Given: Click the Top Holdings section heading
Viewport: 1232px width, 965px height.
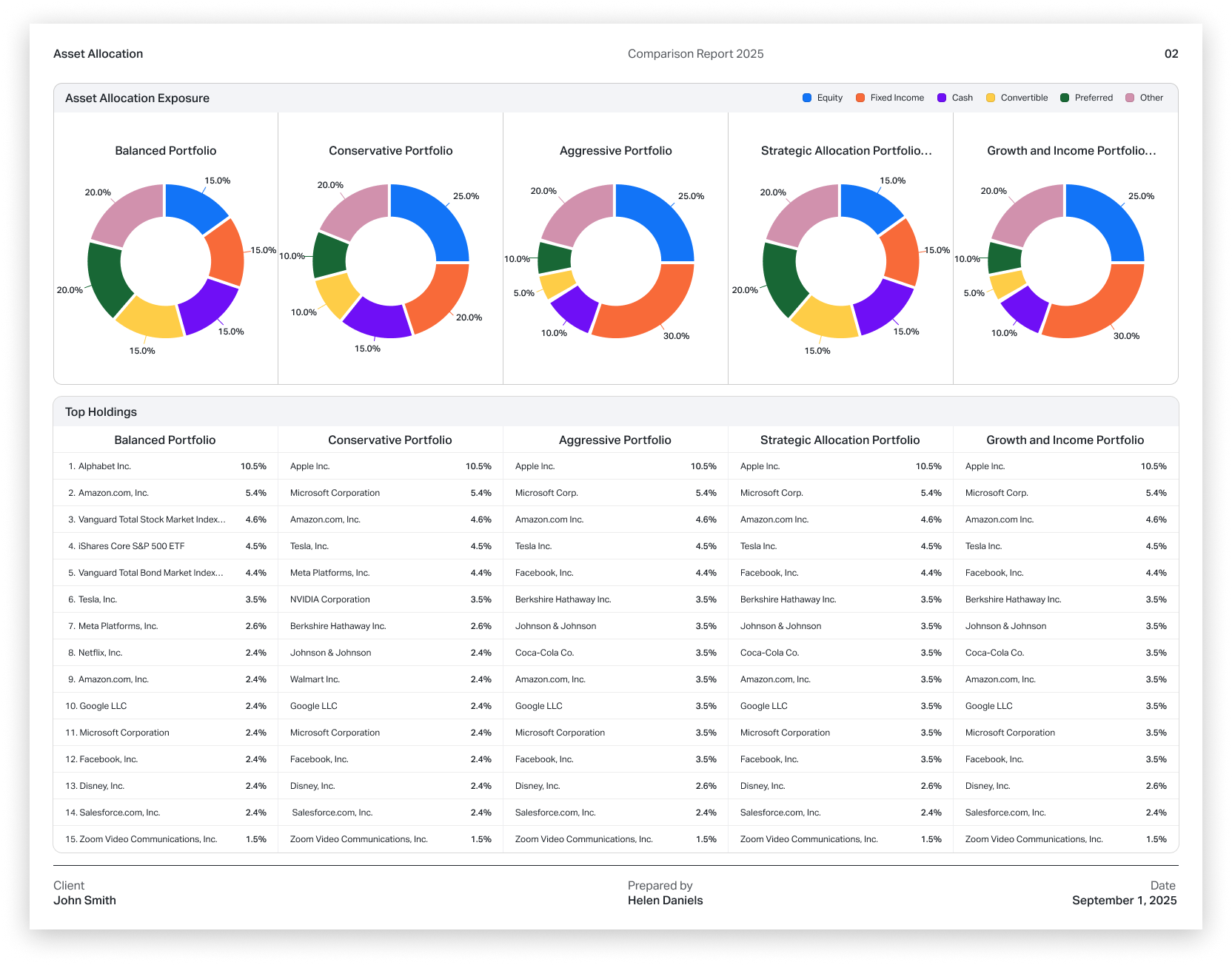Looking at the screenshot, I should tap(101, 412).
